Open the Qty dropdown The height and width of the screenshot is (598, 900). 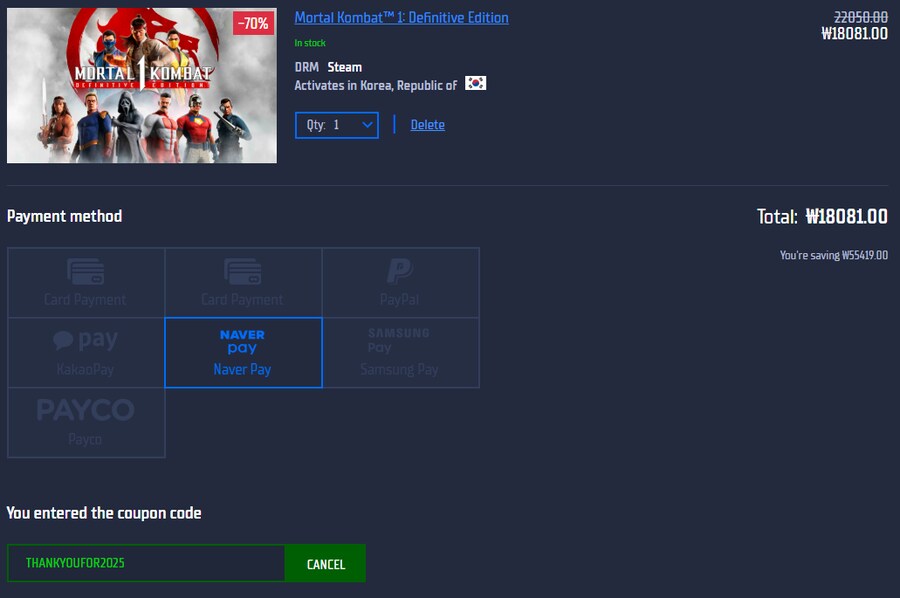[336, 124]
